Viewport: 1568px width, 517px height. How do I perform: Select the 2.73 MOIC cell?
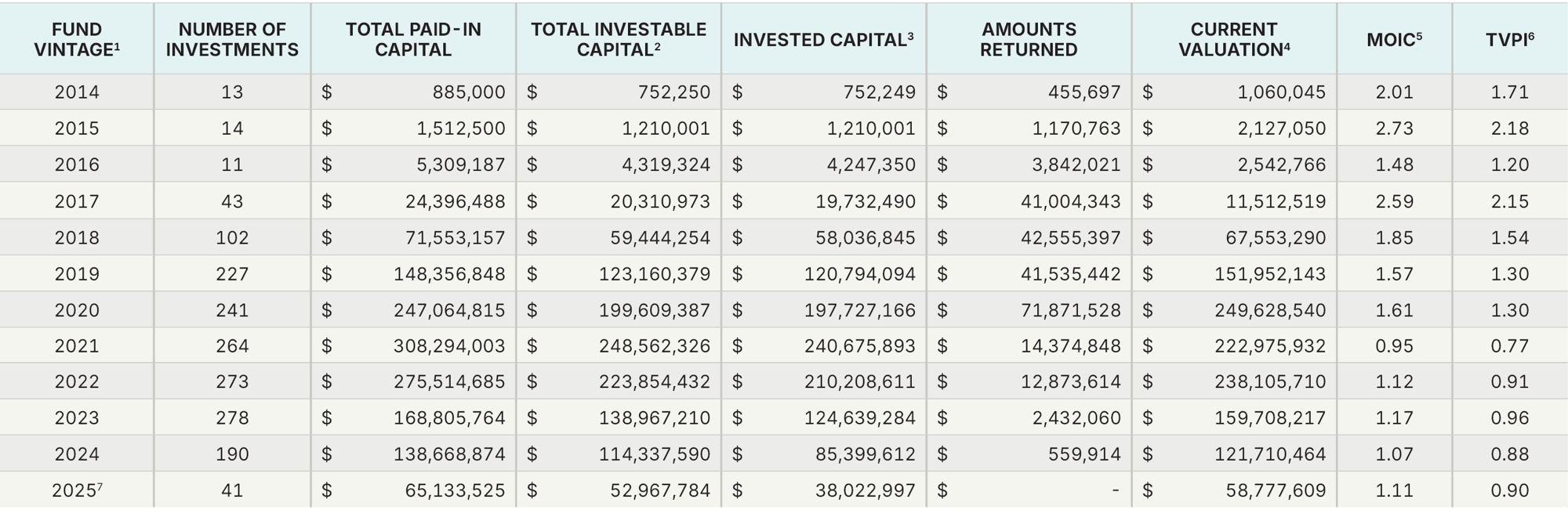[x=1394, y=128]
